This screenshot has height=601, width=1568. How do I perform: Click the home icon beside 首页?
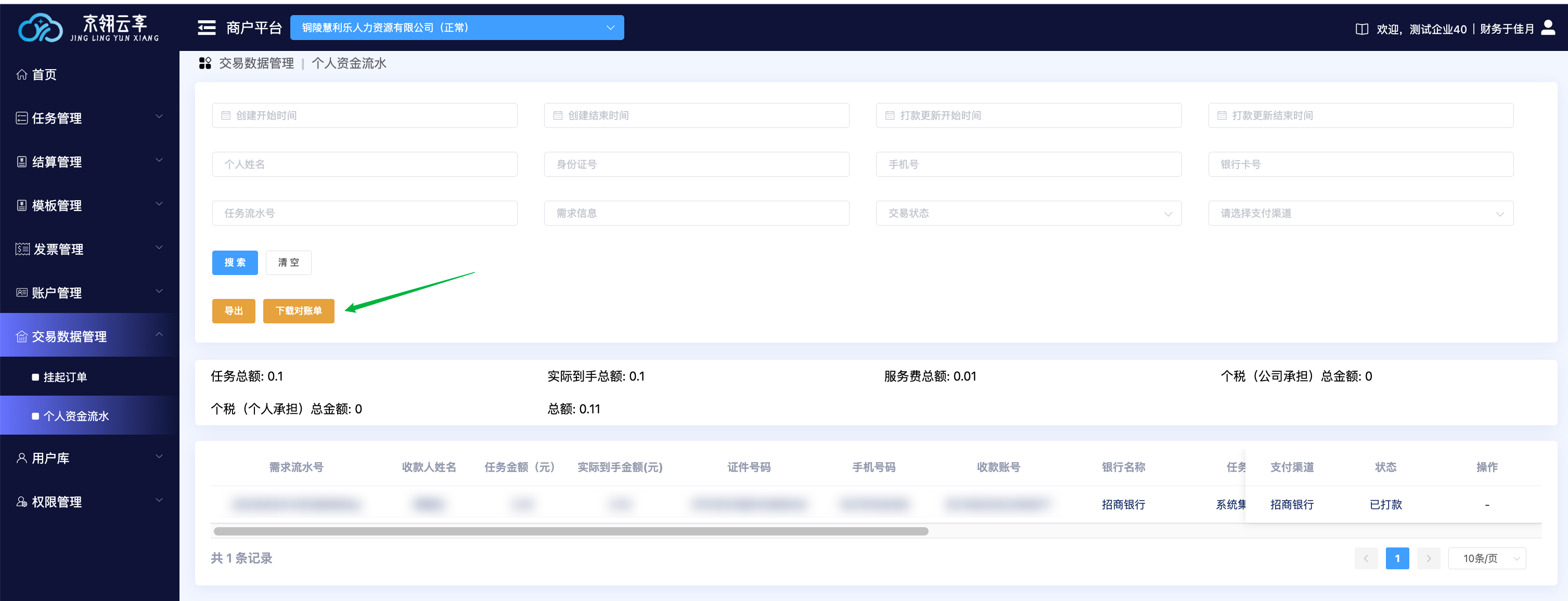click(22, 74)
